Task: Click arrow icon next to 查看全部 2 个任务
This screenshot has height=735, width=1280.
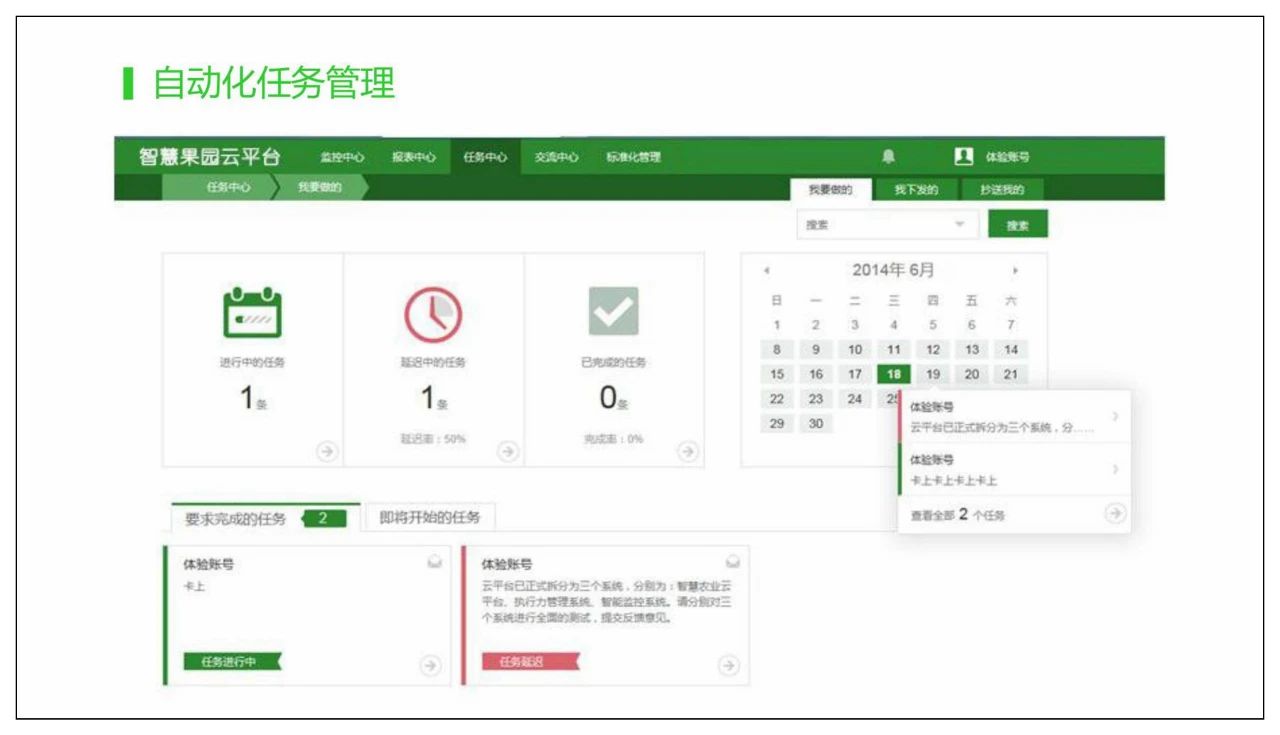Action: [1115, 514]
